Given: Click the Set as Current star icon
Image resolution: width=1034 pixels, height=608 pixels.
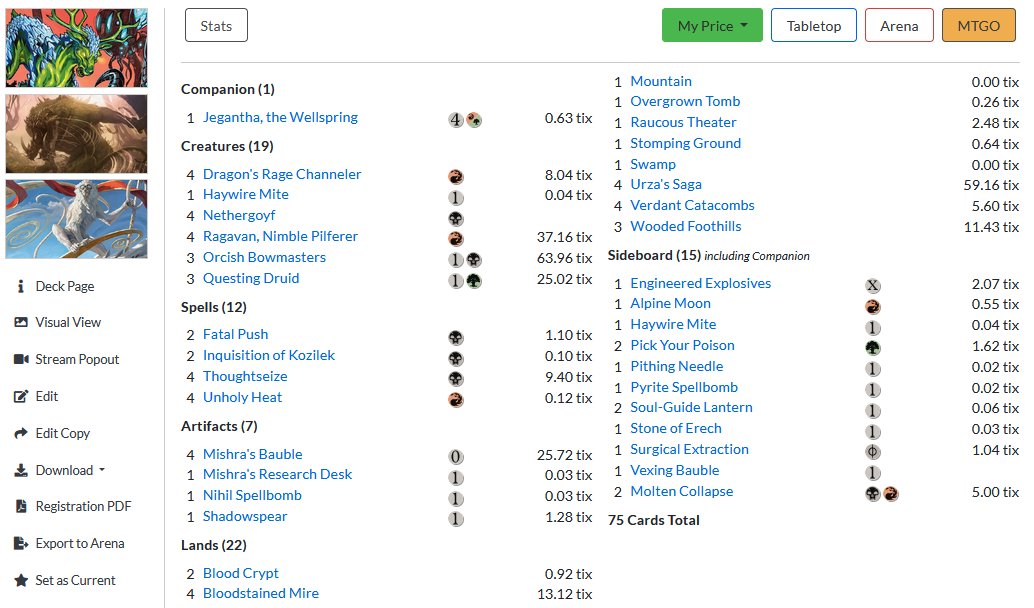Looking at the screenshot, I should point(21,580).
